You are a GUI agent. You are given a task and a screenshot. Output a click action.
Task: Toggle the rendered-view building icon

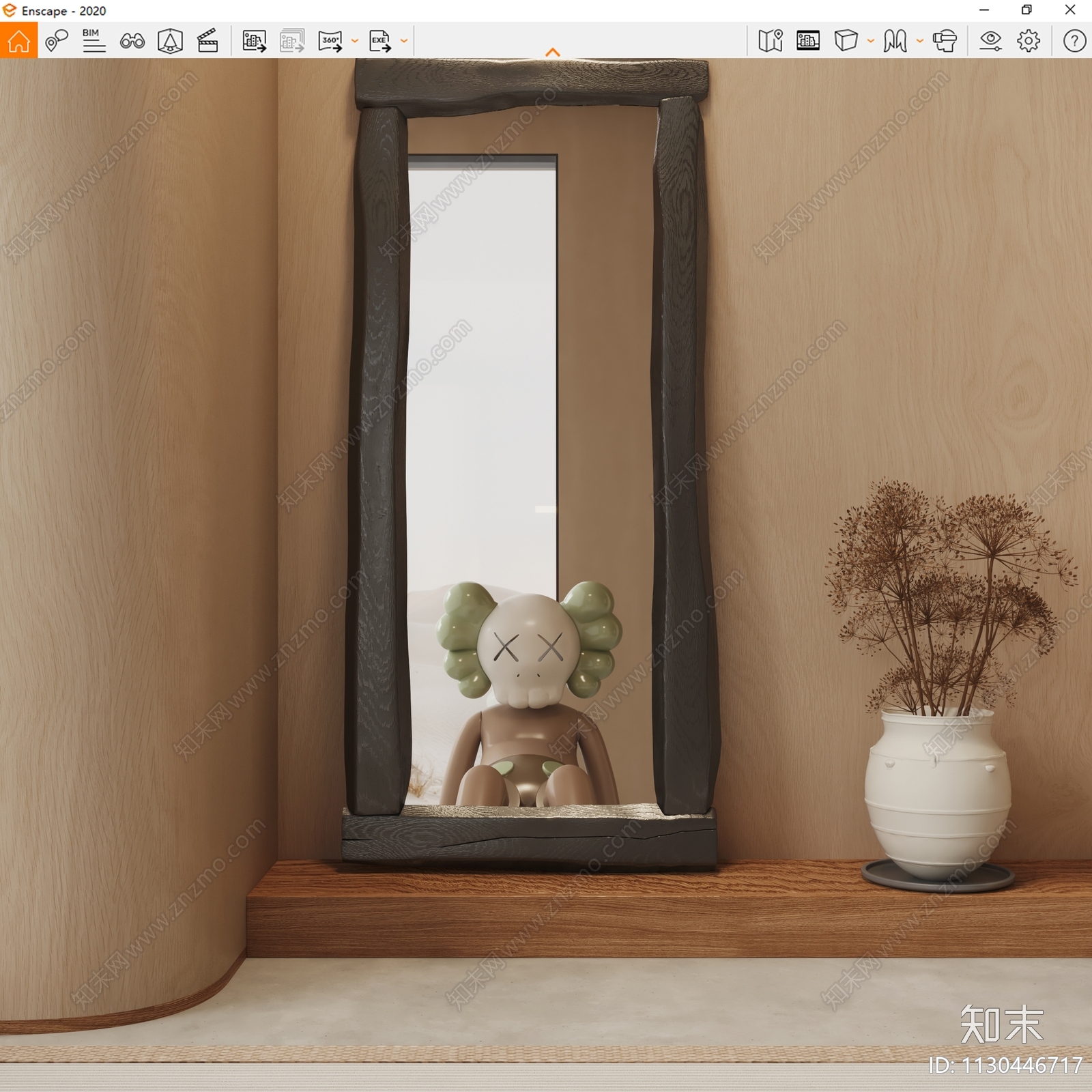pos(808,41)
